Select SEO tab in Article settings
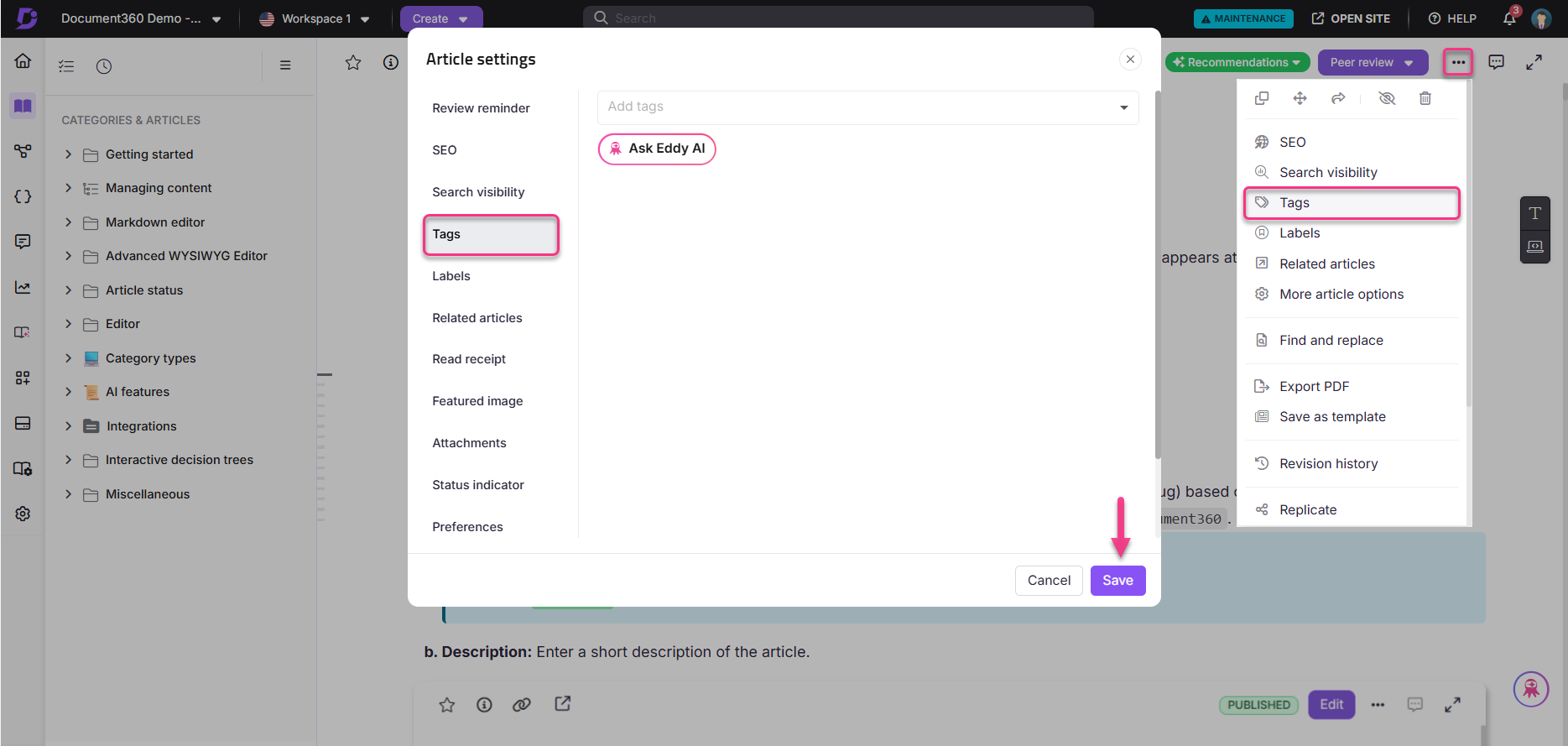1568x746 pixels. coord(445,150)
